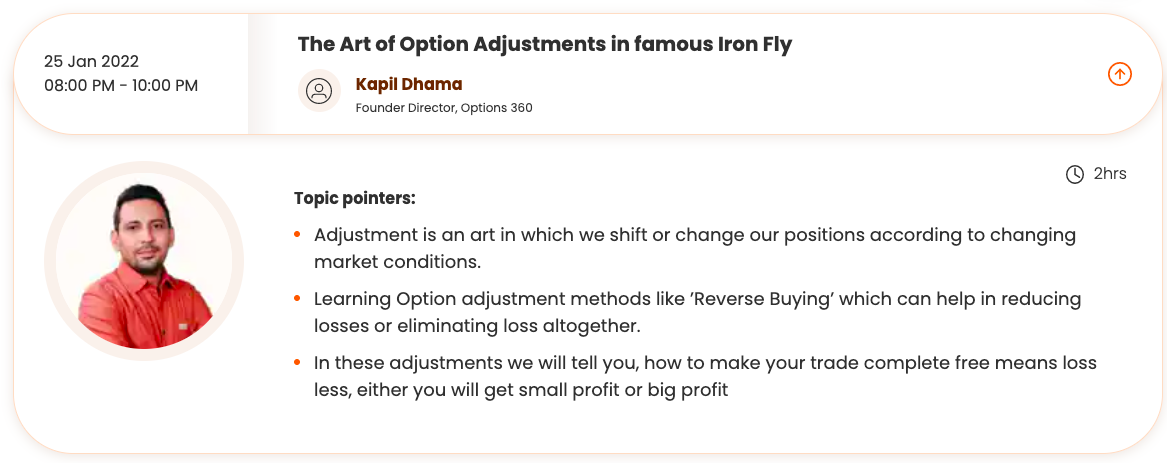Open Kapil Dhama's circular profile photo

pyautogui.click(x=144, y=261)
